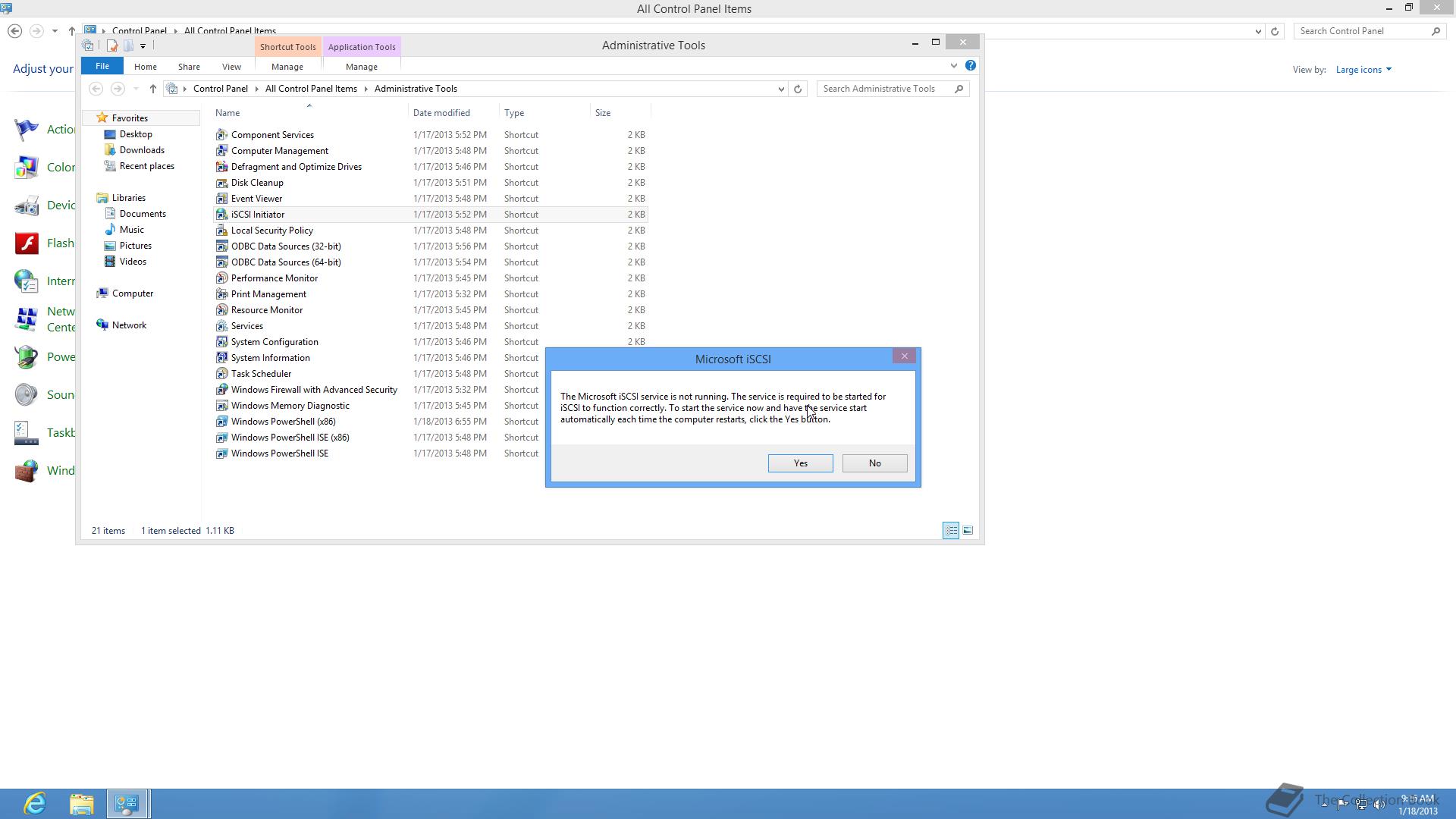Open the recent locations dropdown arrow
The height and width of the screenshot is (819, 1456).
coord(136,89)
